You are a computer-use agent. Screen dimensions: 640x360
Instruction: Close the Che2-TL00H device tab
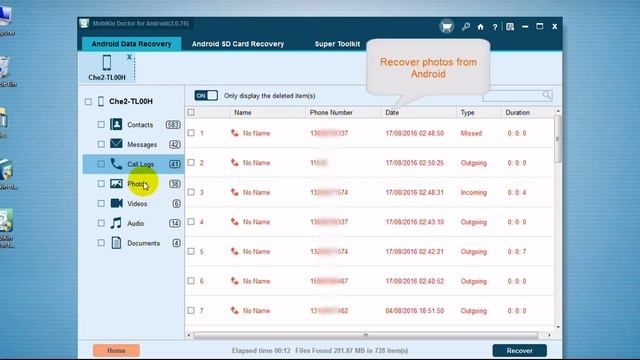(129, 57)
